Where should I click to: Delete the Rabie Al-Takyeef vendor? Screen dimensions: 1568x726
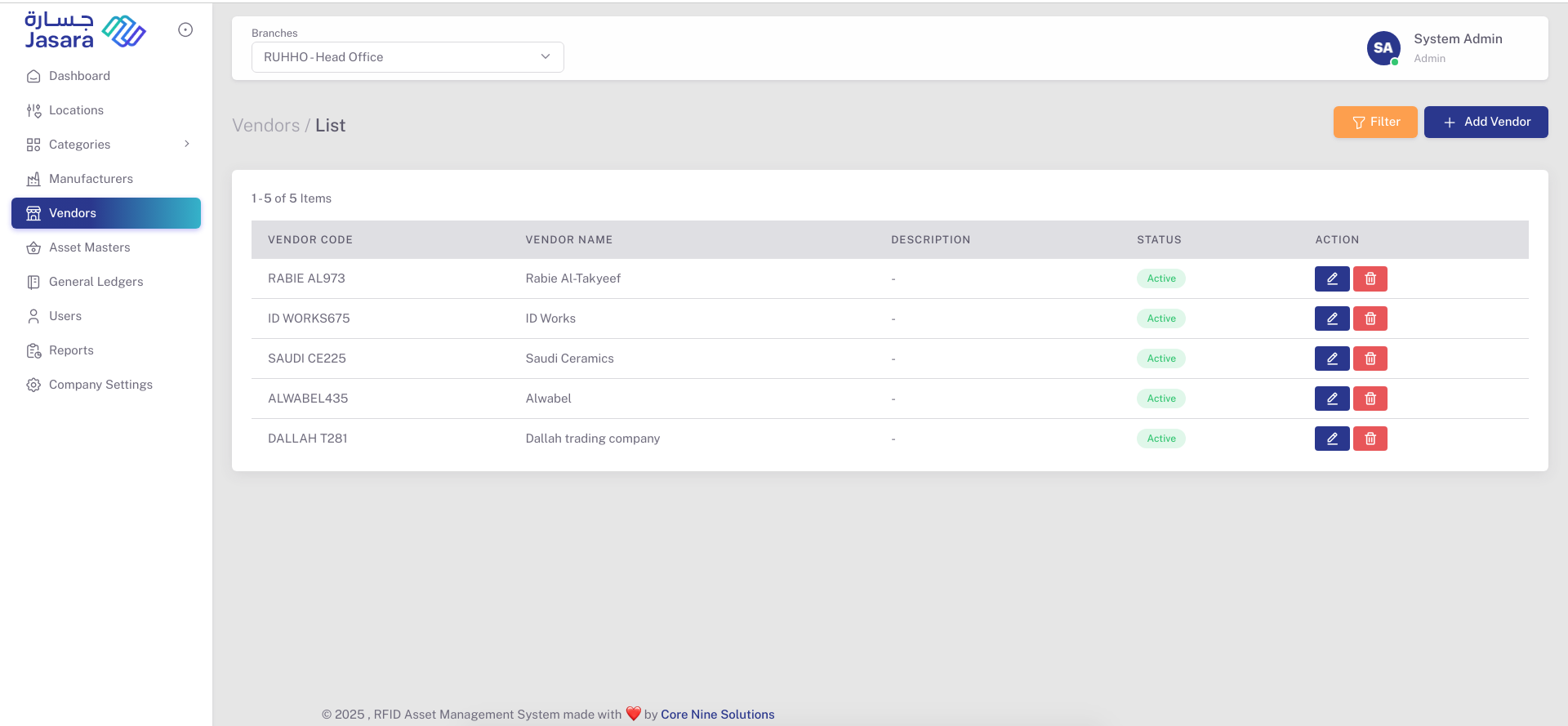point(1370,278)
